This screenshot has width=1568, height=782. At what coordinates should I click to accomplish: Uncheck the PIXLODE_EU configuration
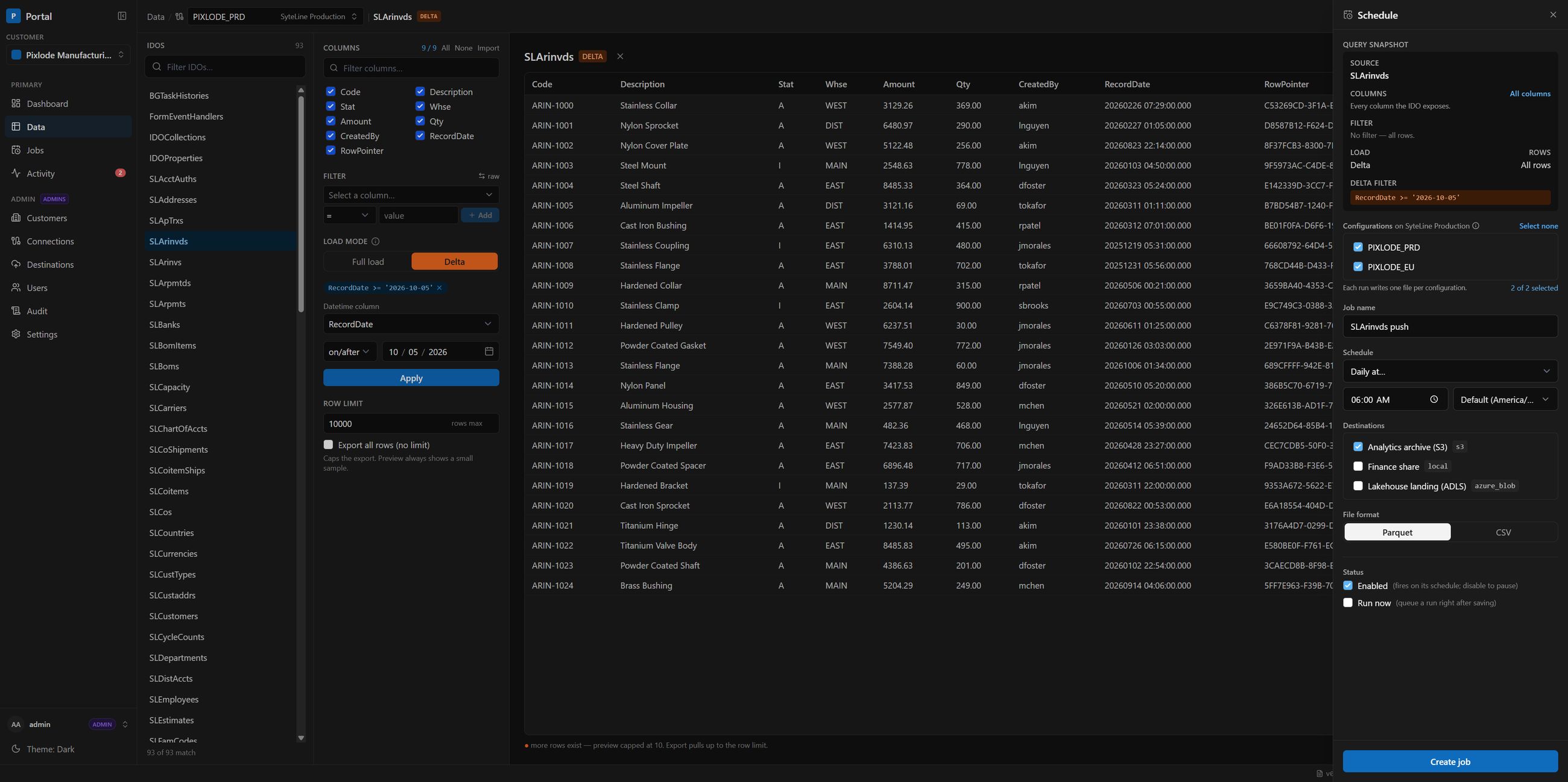click(1358, 266)
